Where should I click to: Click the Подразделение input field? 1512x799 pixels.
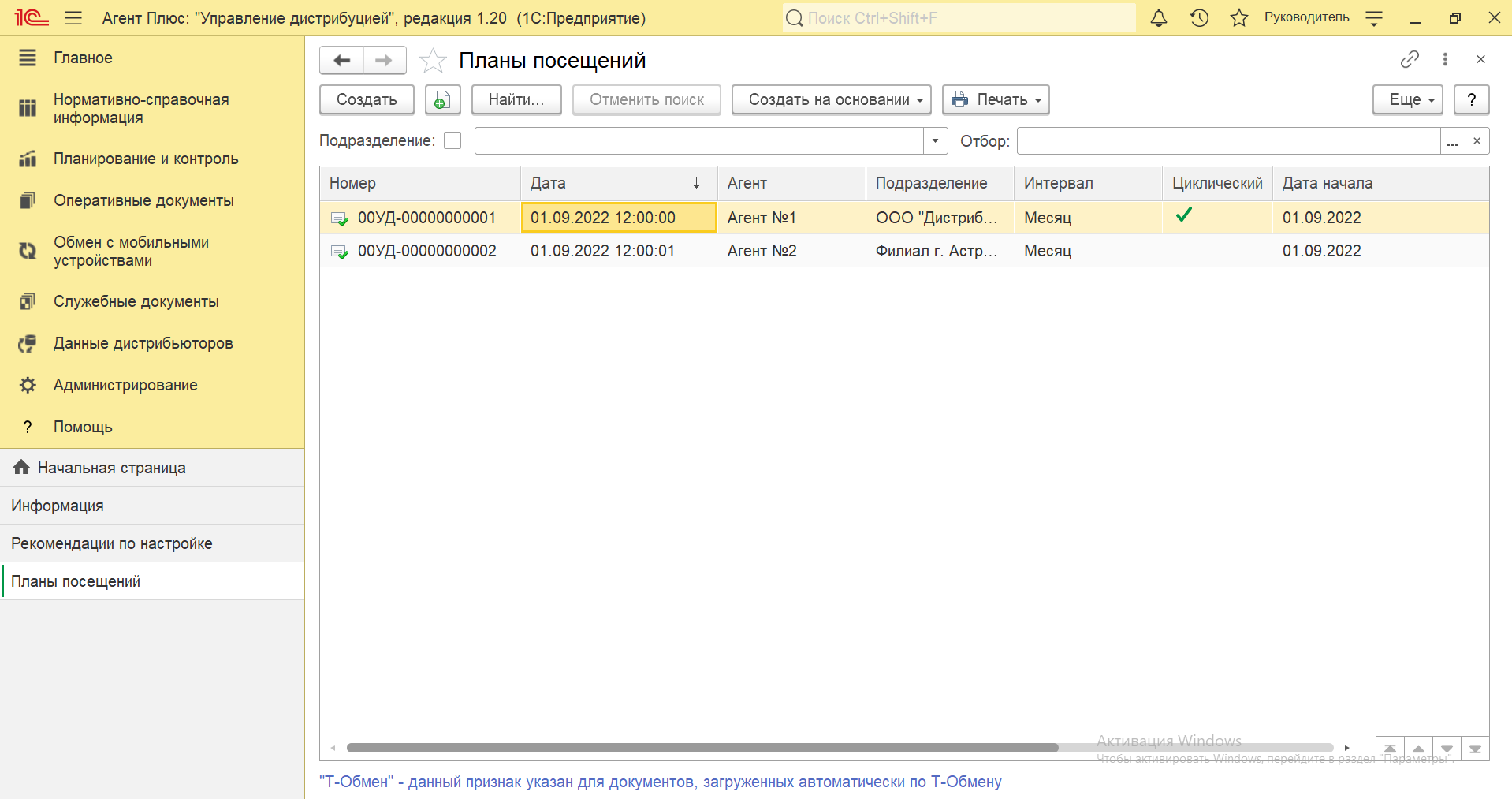click(698, 140)
